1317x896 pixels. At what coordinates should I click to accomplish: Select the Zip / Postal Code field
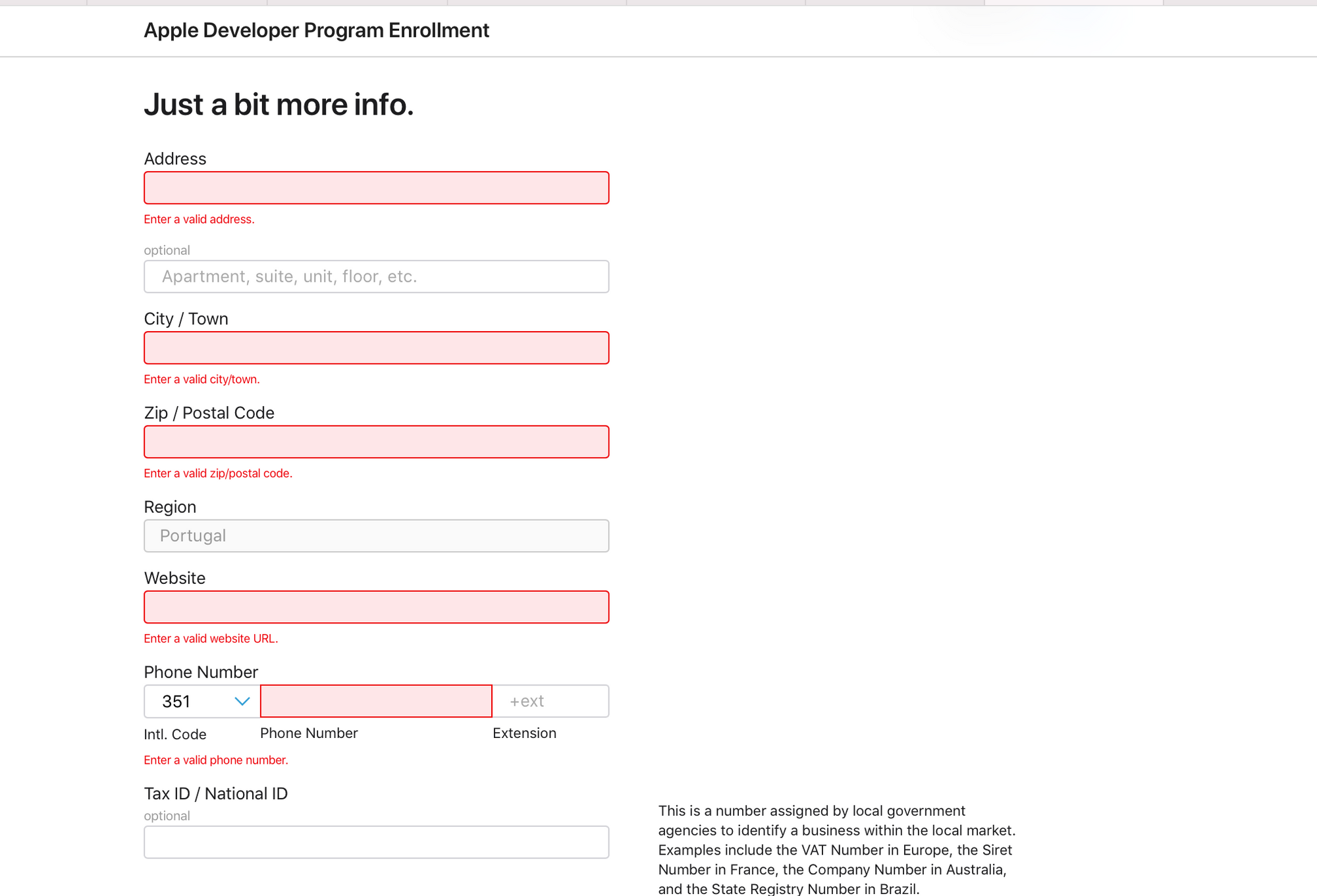click(x=376, y=442)
